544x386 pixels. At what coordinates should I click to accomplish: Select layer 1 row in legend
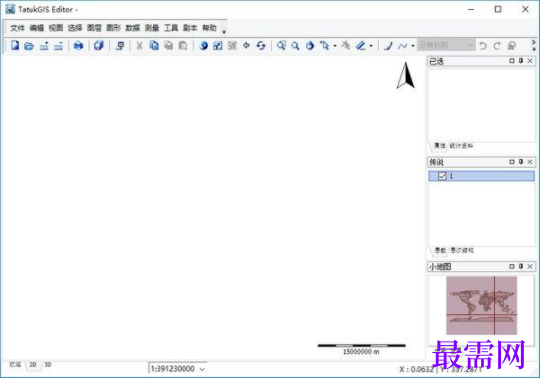(481, 176)
